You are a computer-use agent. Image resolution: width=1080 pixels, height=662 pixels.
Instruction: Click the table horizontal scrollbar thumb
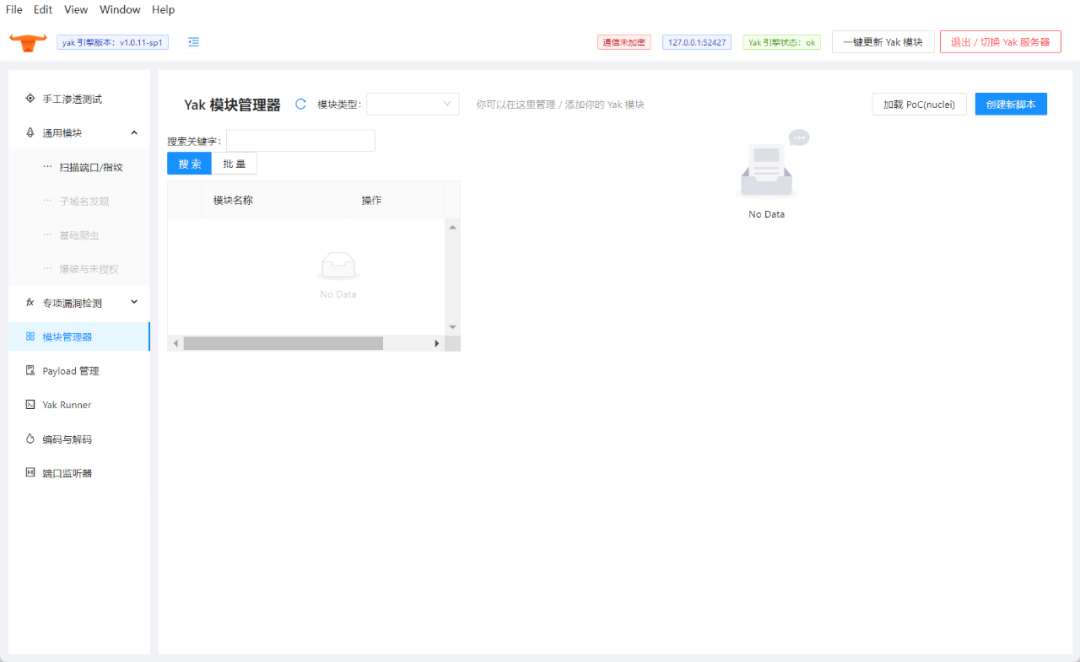coord(283,343)
